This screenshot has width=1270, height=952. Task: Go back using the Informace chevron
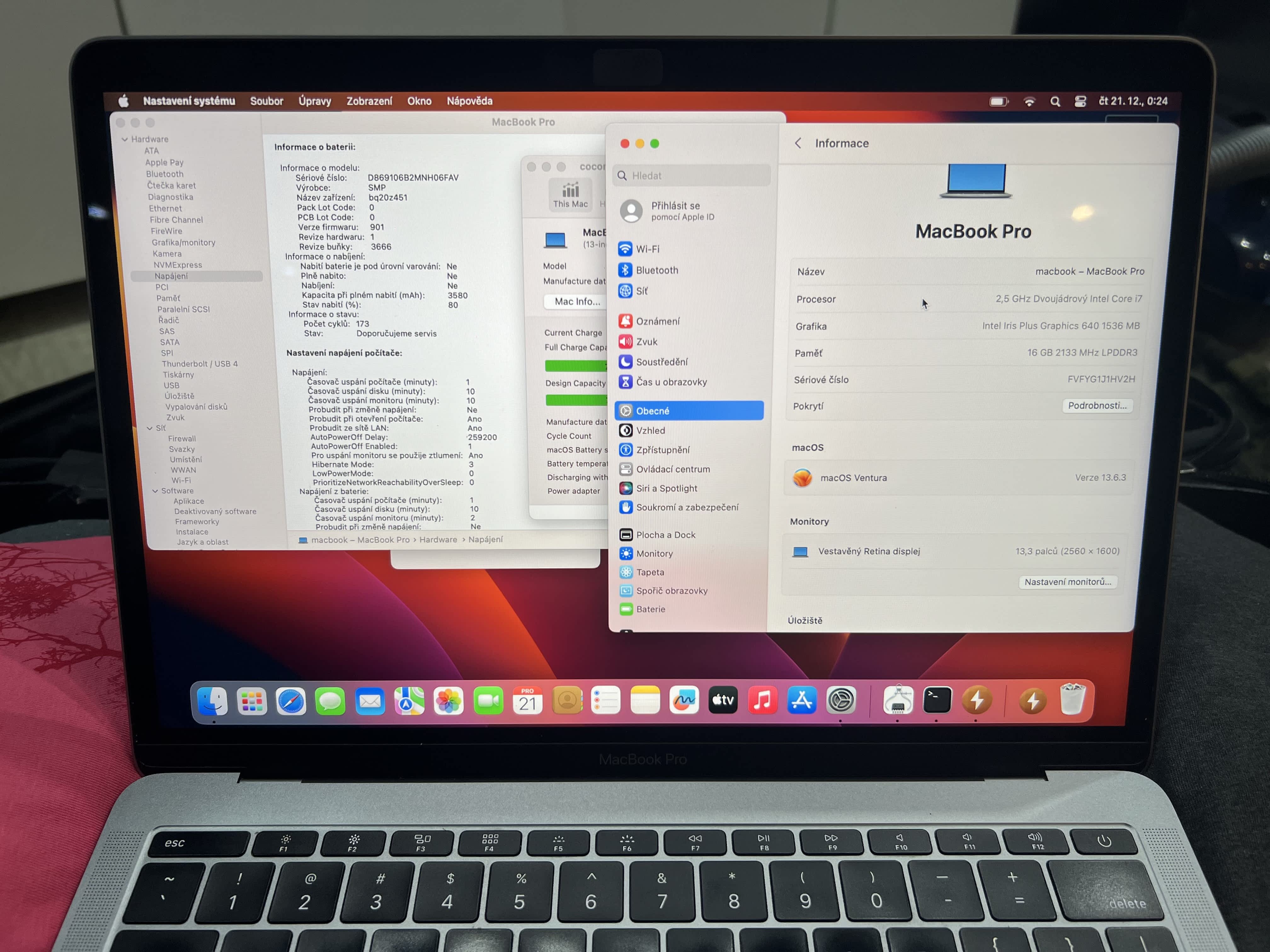[798, 144]
